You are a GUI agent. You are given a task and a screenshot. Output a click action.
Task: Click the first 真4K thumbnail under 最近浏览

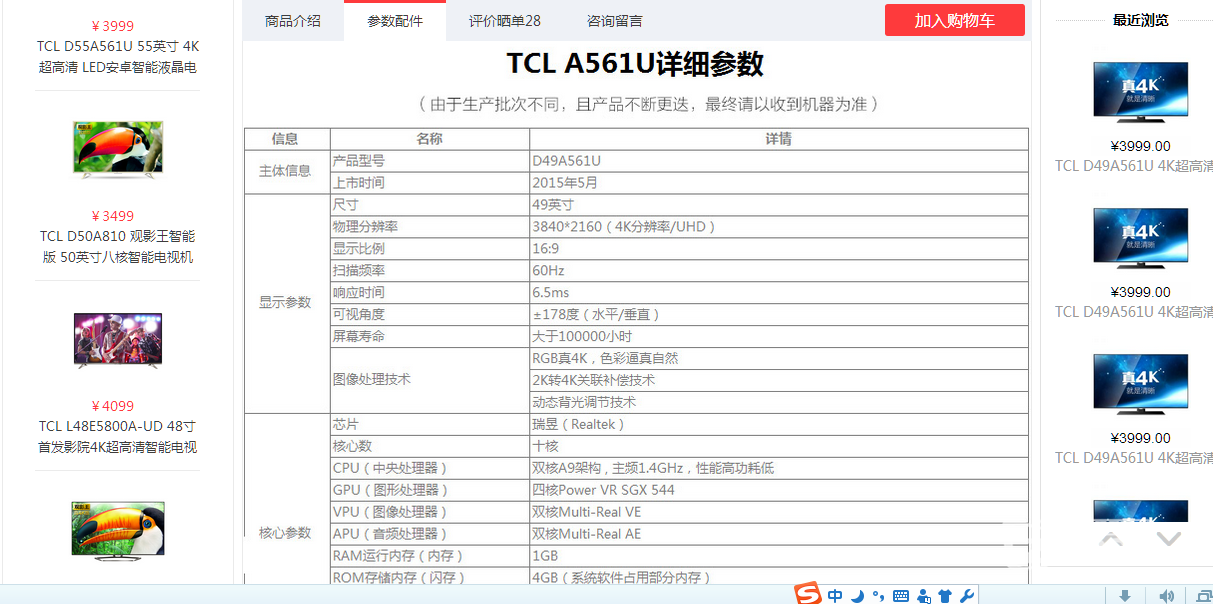(x=1141, y=93)
